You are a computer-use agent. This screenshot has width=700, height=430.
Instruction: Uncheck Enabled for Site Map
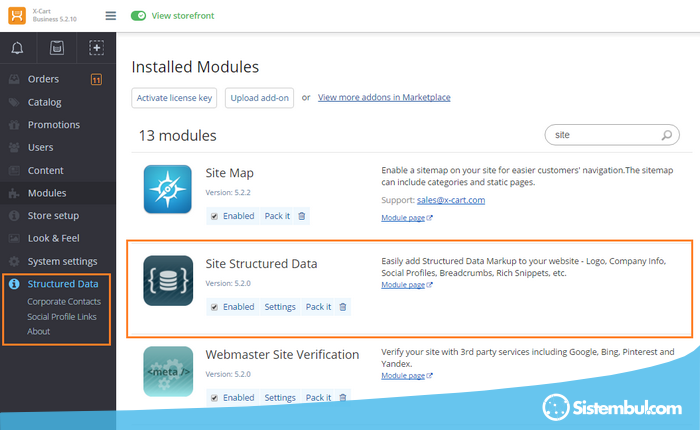tap(214, 216)
